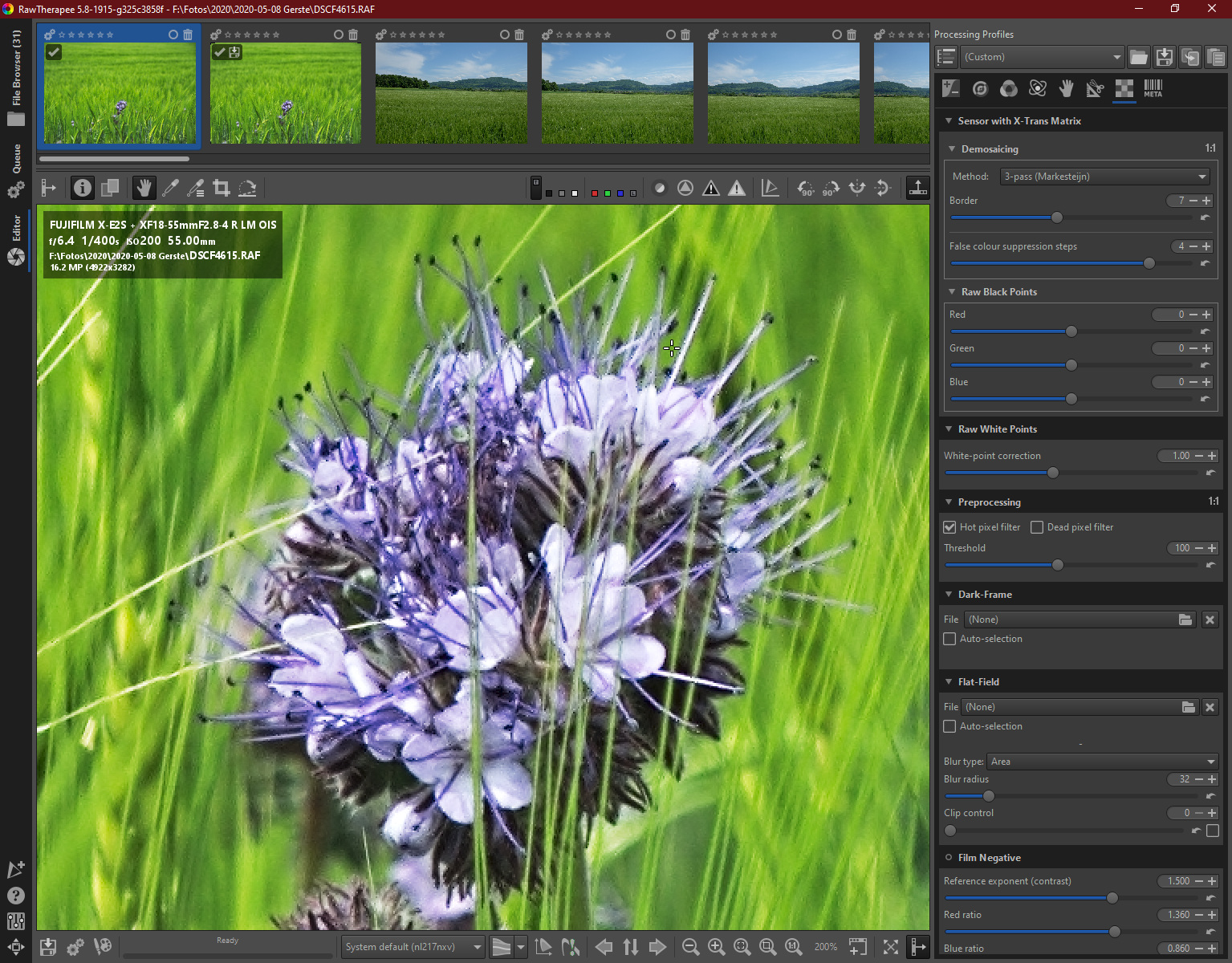
Task: Save current processing profile icon
Action: tap(1164, 57)
